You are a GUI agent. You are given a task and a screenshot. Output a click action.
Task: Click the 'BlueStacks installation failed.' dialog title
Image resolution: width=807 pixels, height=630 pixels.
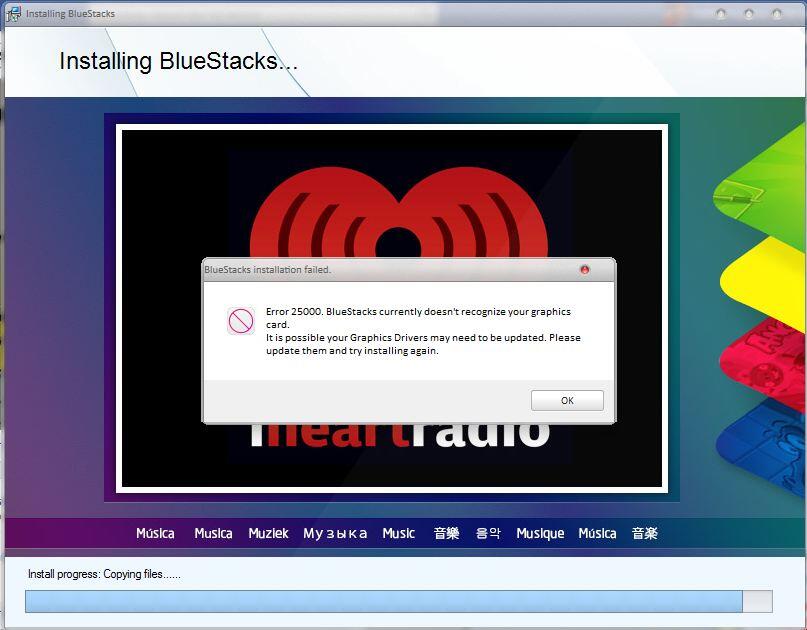(x=268, y=270)
